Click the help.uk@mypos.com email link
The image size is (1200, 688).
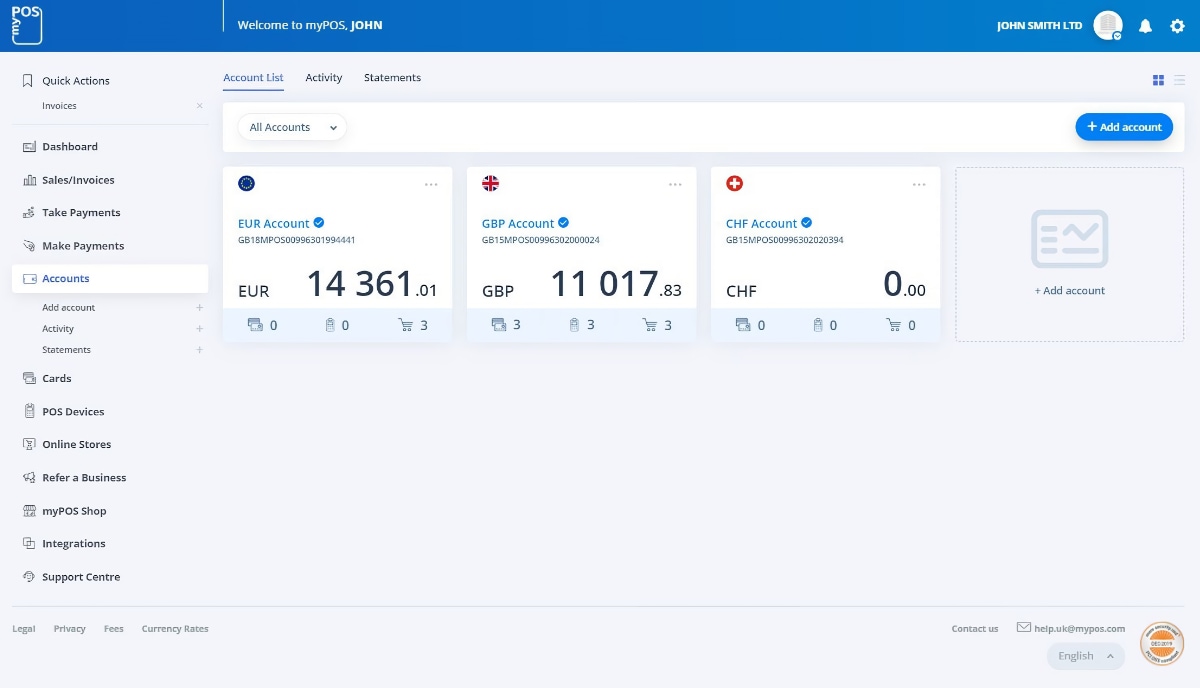1080,629
